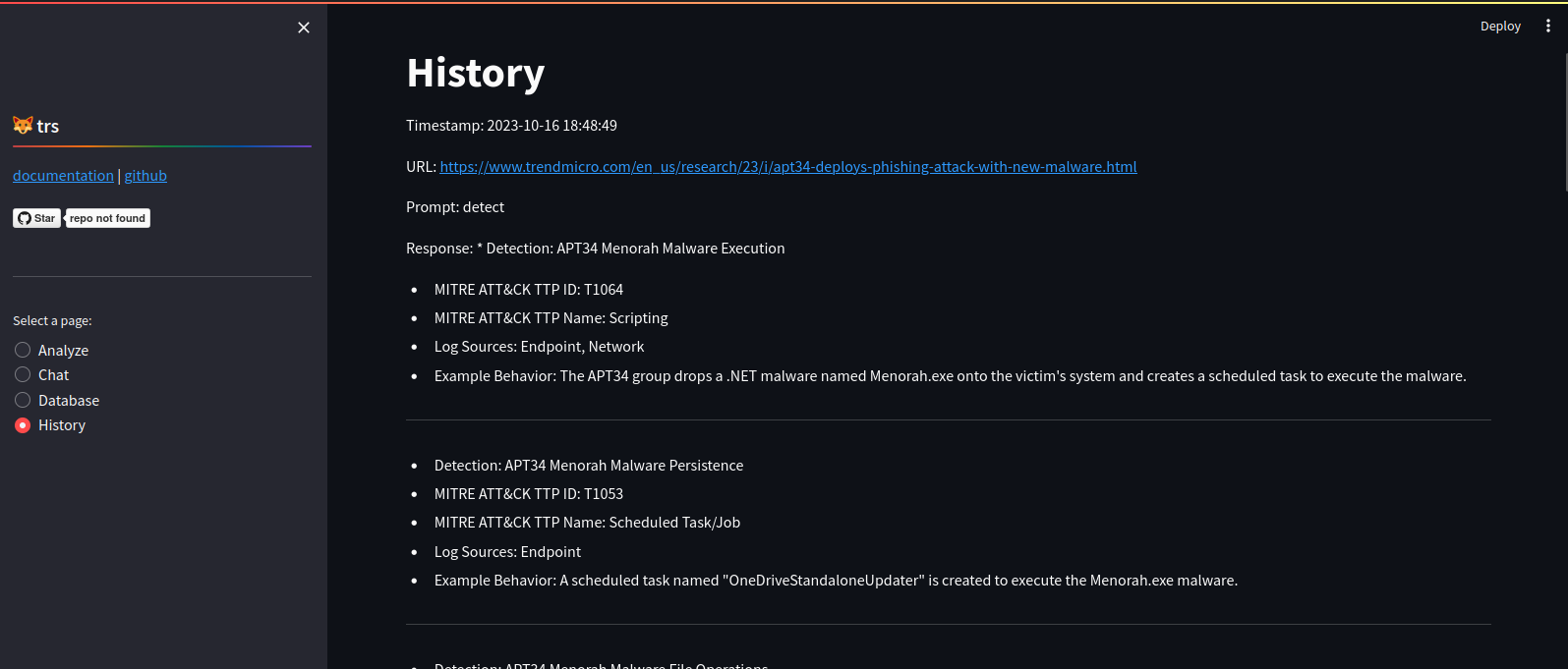Switch to the Chat page
This screenshot has width=1568, height=669.
pos(23,374)
